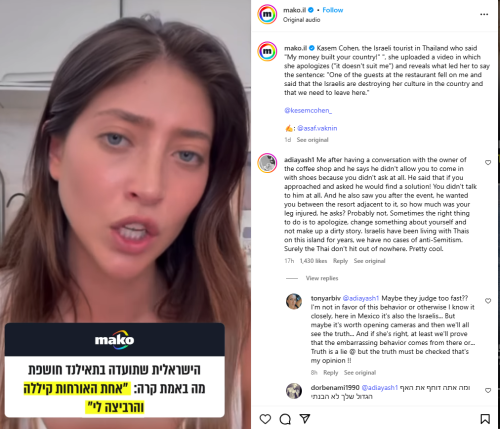This screenshot has width=500, height=429.
Task: Open the @kesemcohen_ mention link
Action: pyautogui.click(x=308, y=110)
